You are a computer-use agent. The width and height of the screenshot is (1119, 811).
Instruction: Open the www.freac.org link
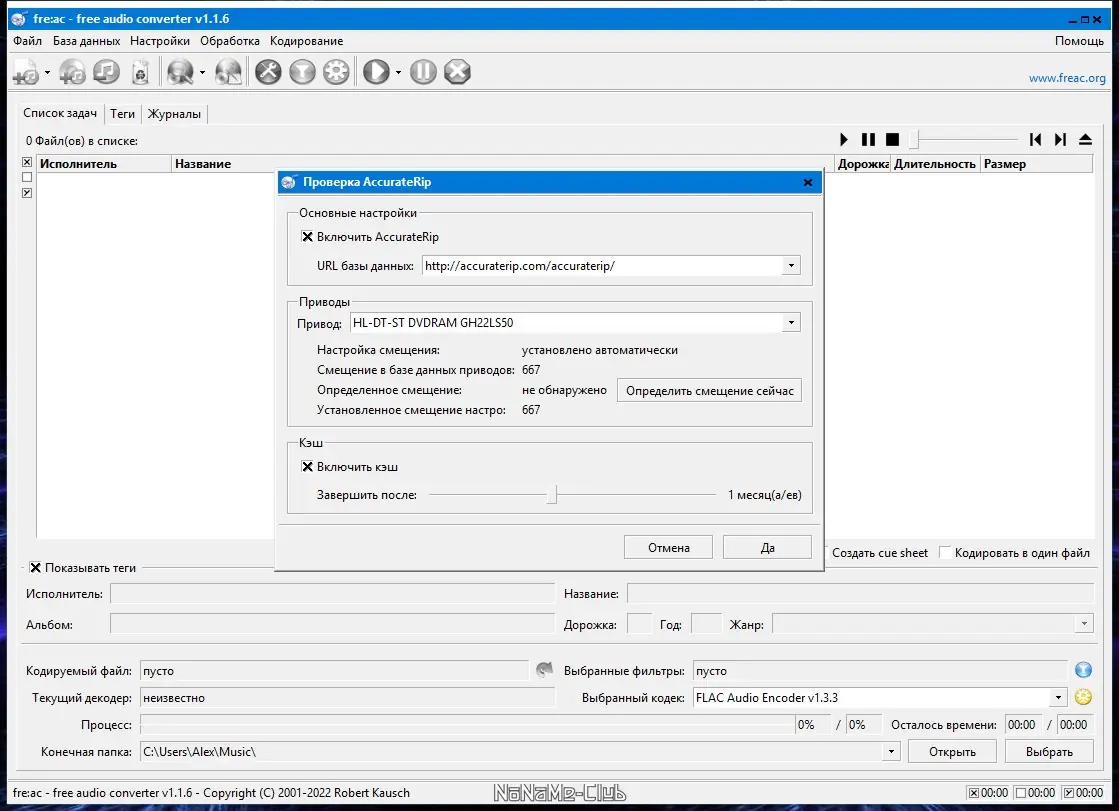click(x=1066, y=76)
